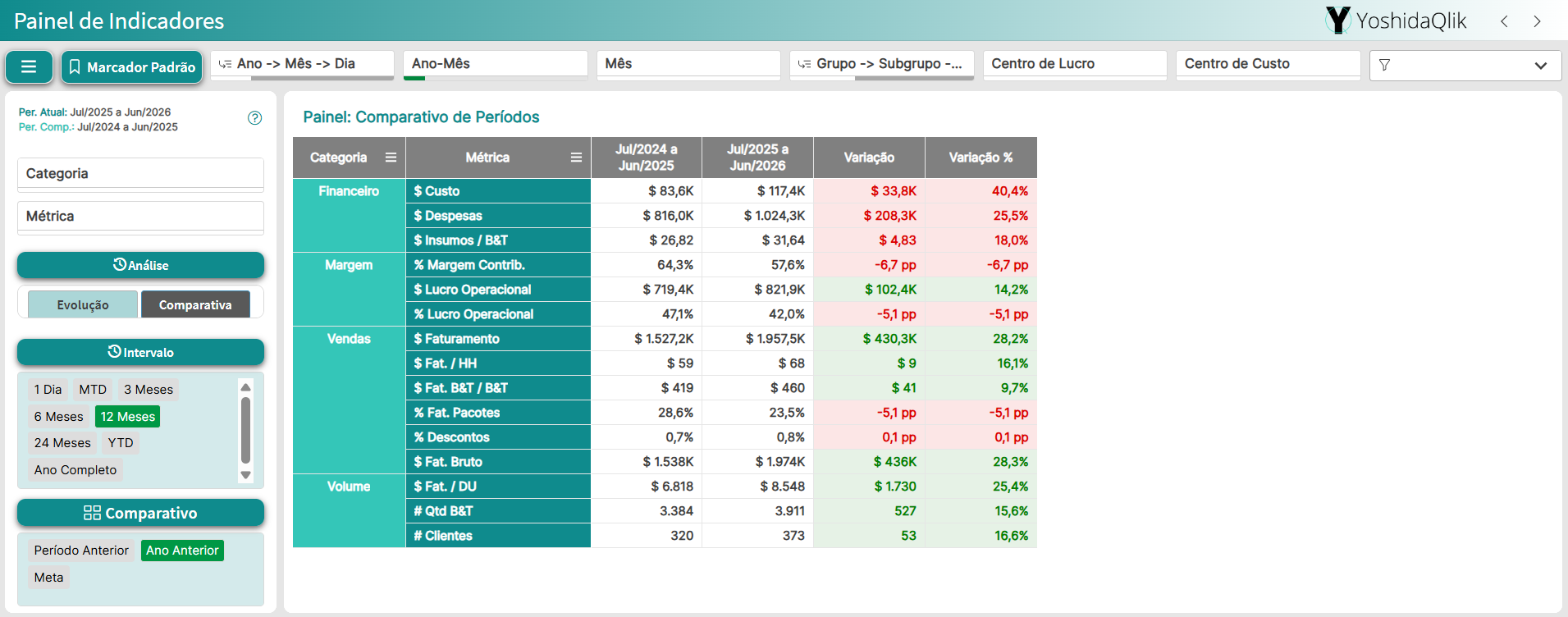Select the 3 Meses interval
The image size is (1568, 617).
click(x=149, y=390)
